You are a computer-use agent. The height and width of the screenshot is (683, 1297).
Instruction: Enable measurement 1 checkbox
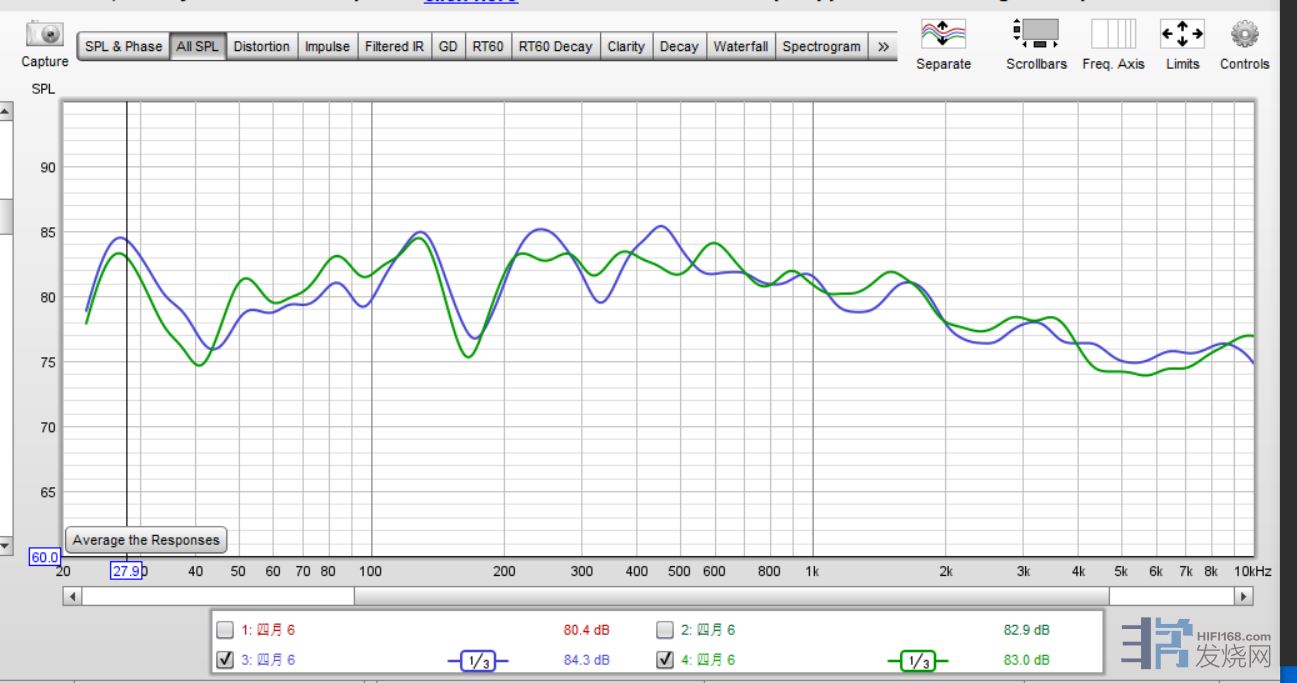pyautogui.click(x=225, y=630)
